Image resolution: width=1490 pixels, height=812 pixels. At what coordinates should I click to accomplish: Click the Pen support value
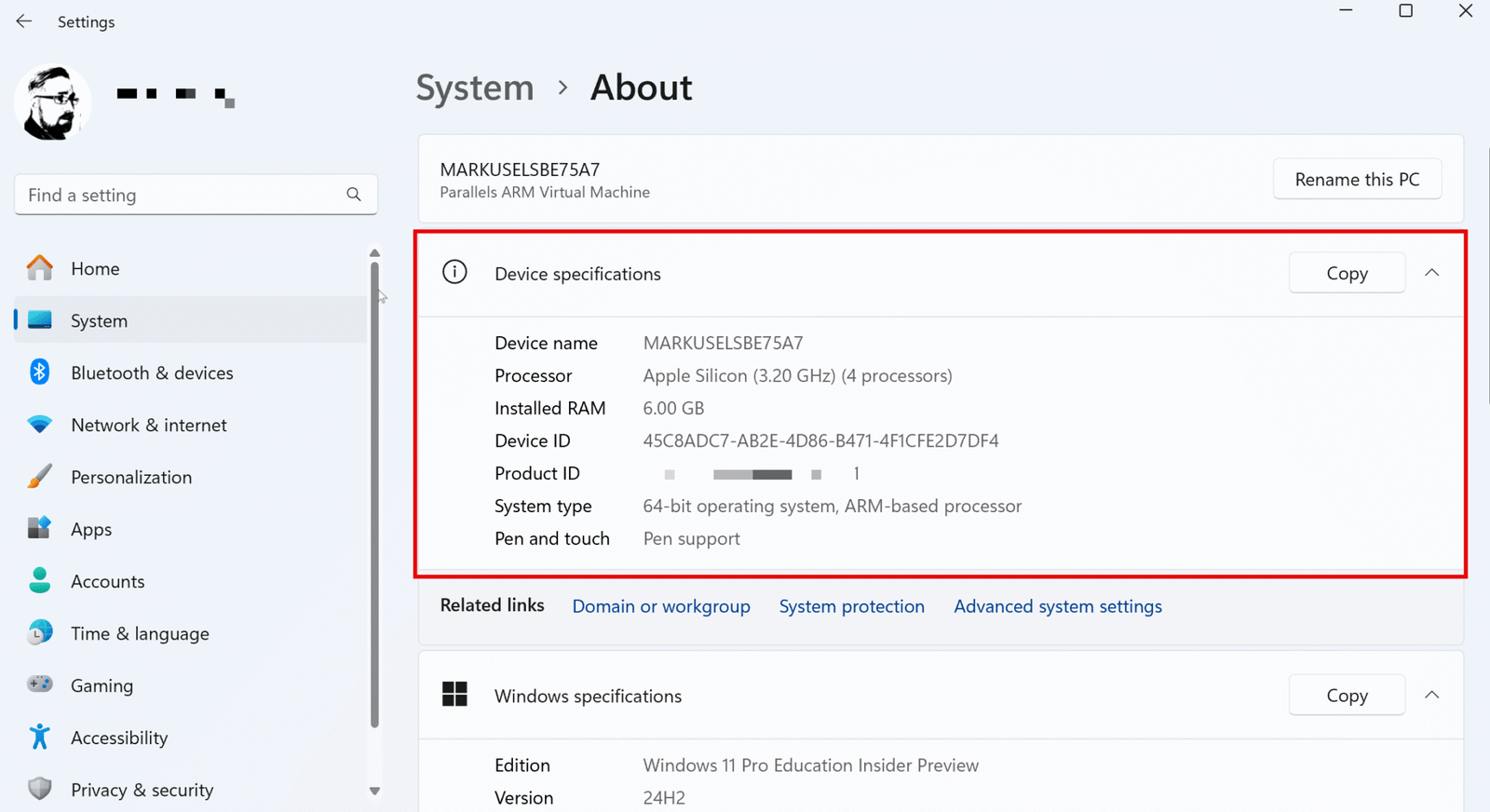tap(691, 538)
